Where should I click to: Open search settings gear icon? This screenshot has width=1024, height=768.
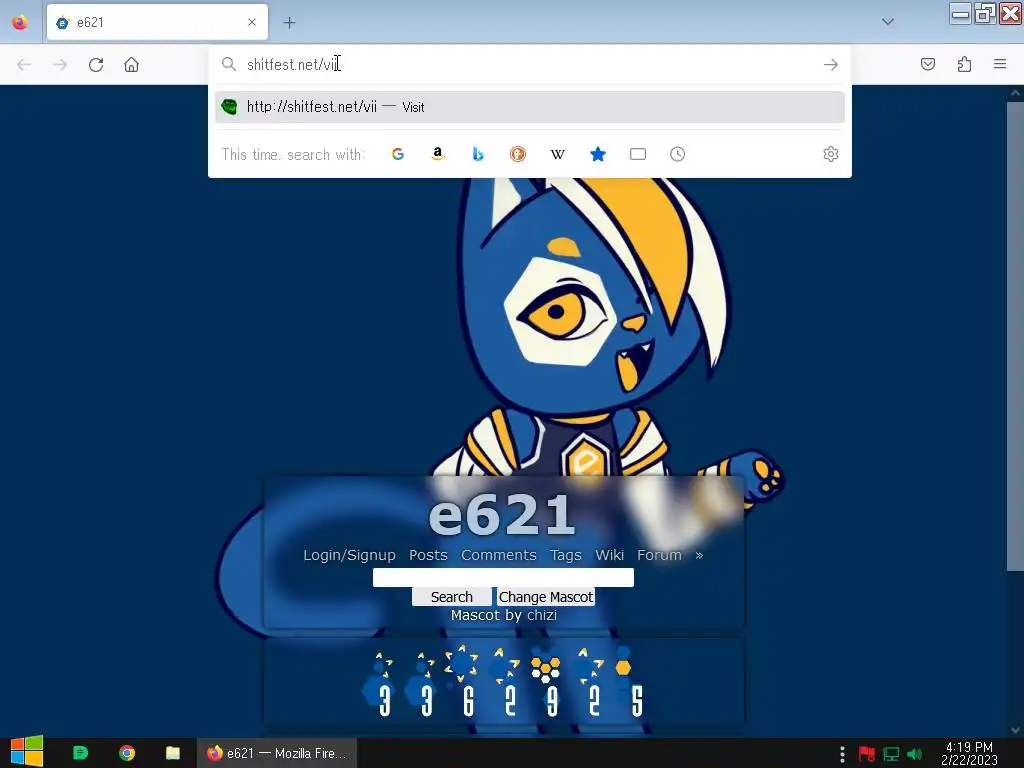[x=831, y=154]
